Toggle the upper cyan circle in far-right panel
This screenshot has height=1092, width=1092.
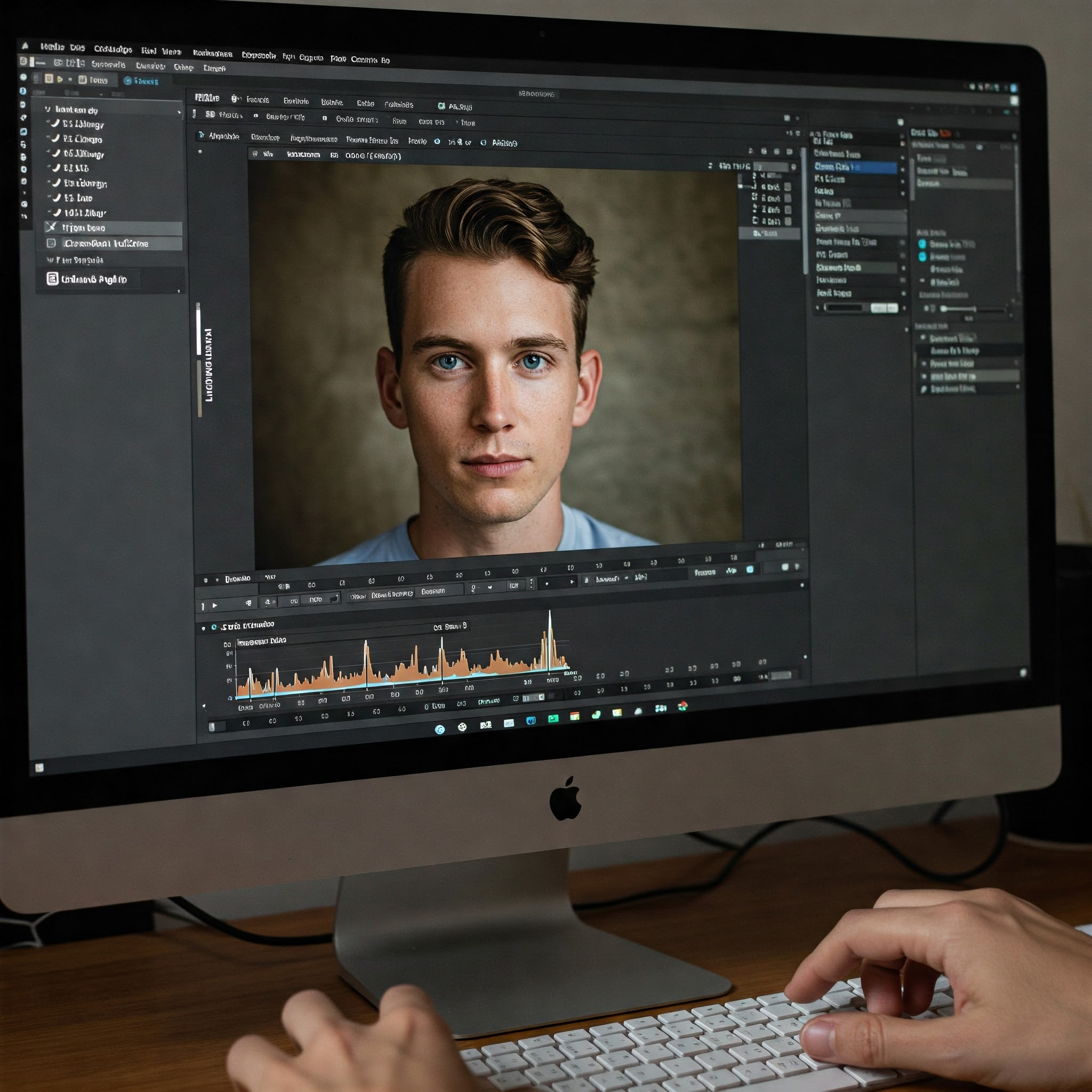click(x=922, y=244)
